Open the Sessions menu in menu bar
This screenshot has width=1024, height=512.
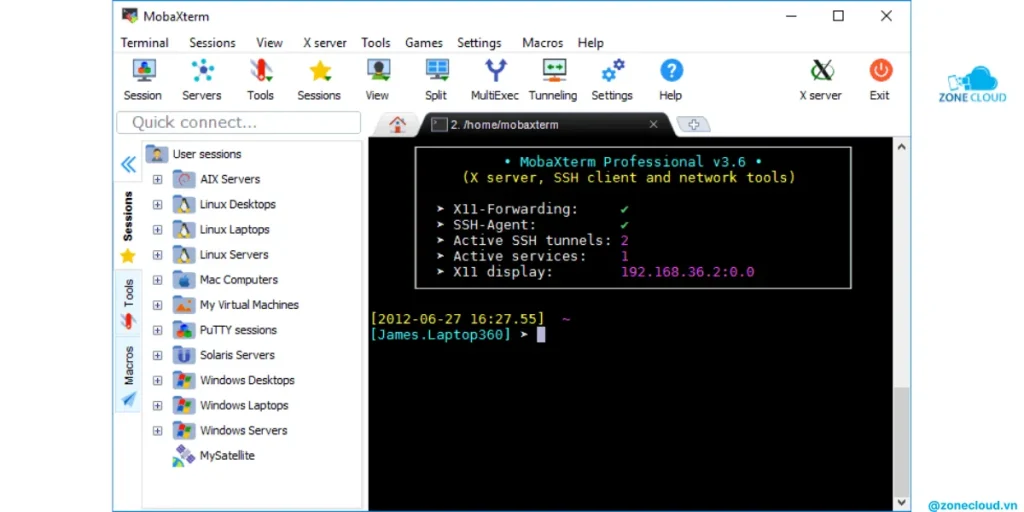click(212, 43)
